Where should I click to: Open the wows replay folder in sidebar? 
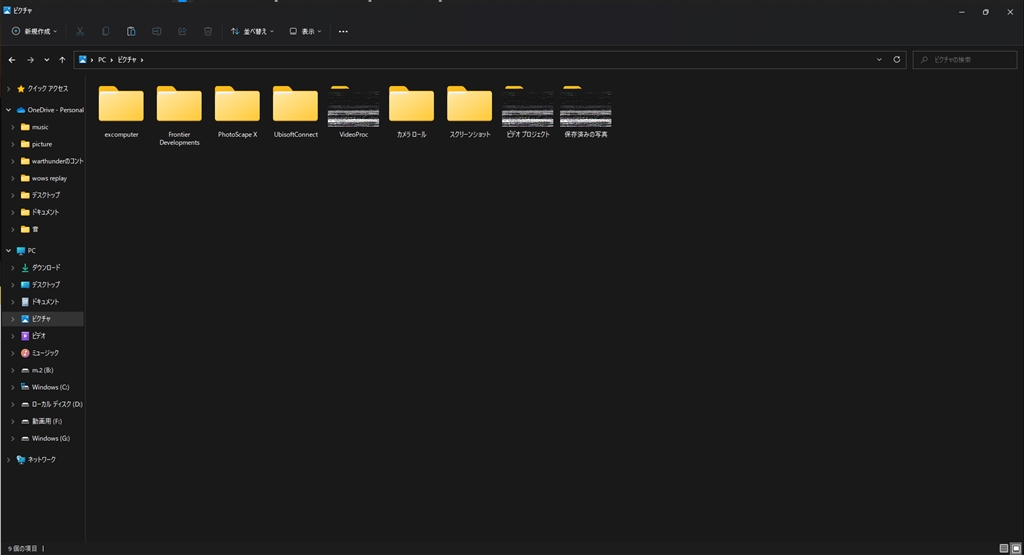(x=44, y=178)
